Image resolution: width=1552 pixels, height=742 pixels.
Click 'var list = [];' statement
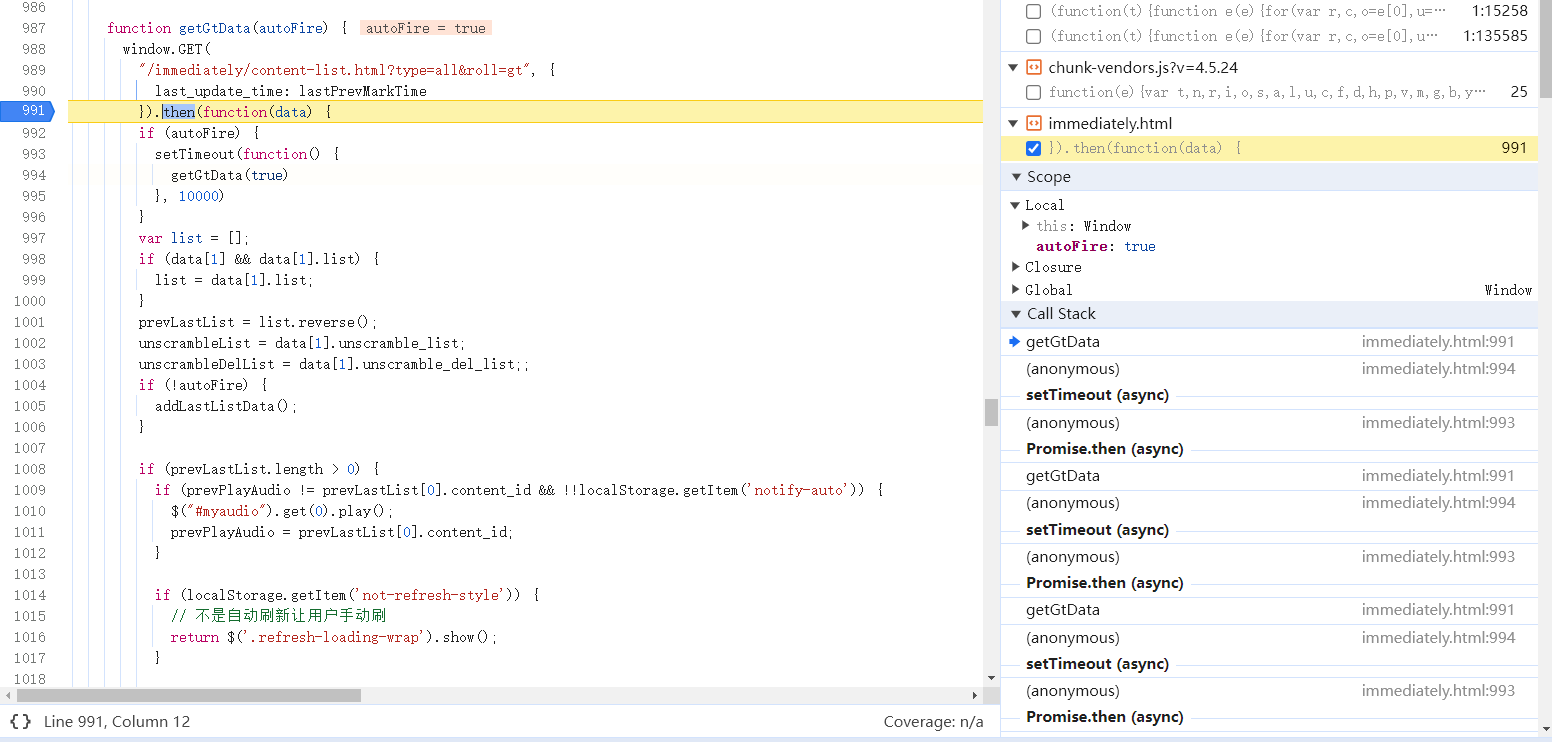tap(194, 238)
